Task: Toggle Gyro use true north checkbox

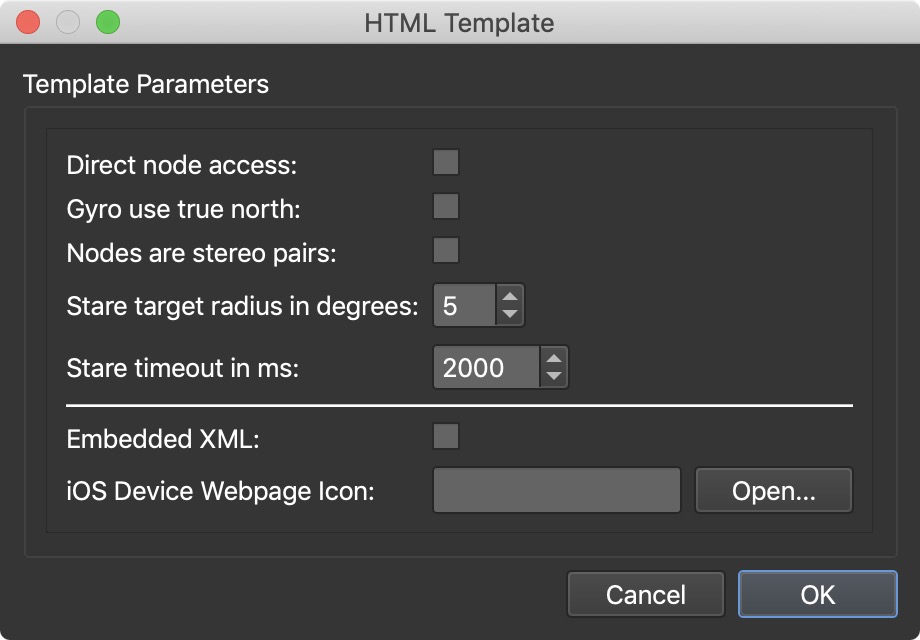Action: coord(446,206)
